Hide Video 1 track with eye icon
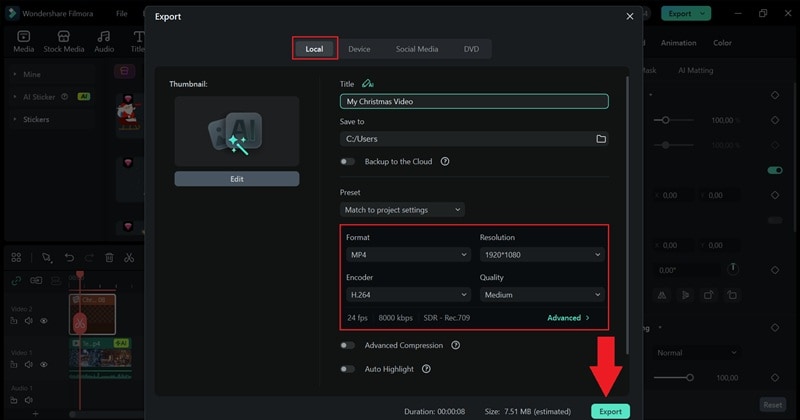This screenshot has height=420, width=800. point(44,364)
